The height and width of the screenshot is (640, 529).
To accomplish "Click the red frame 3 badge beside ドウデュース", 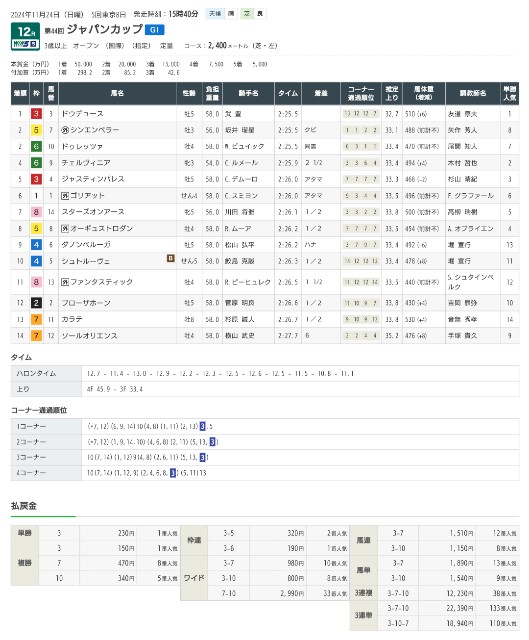I will tap(36, 114).
